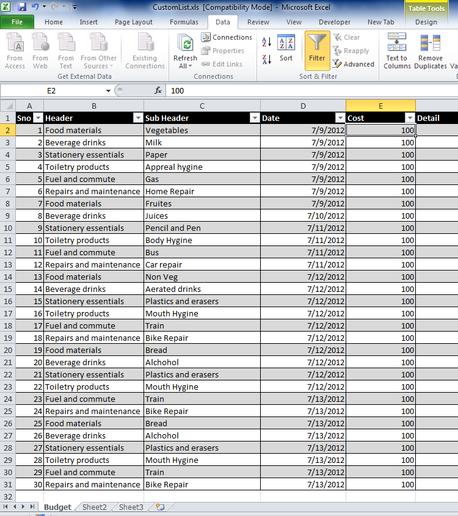Image resolution: width=458 pixels, height=516 pixels.
Task: Open the File tab
Action: tap(17, 22)
